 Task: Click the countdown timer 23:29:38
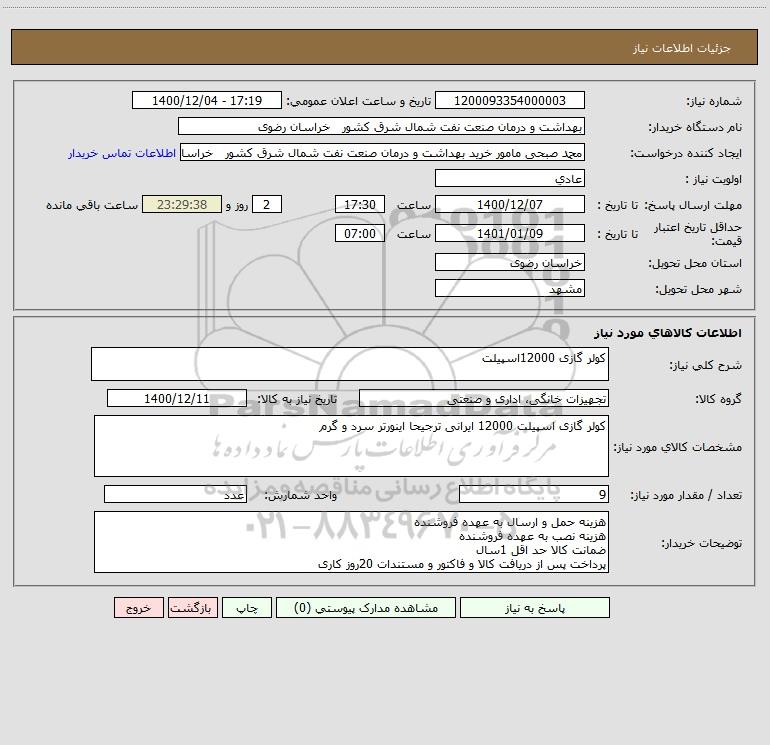(x=182, y=204)
